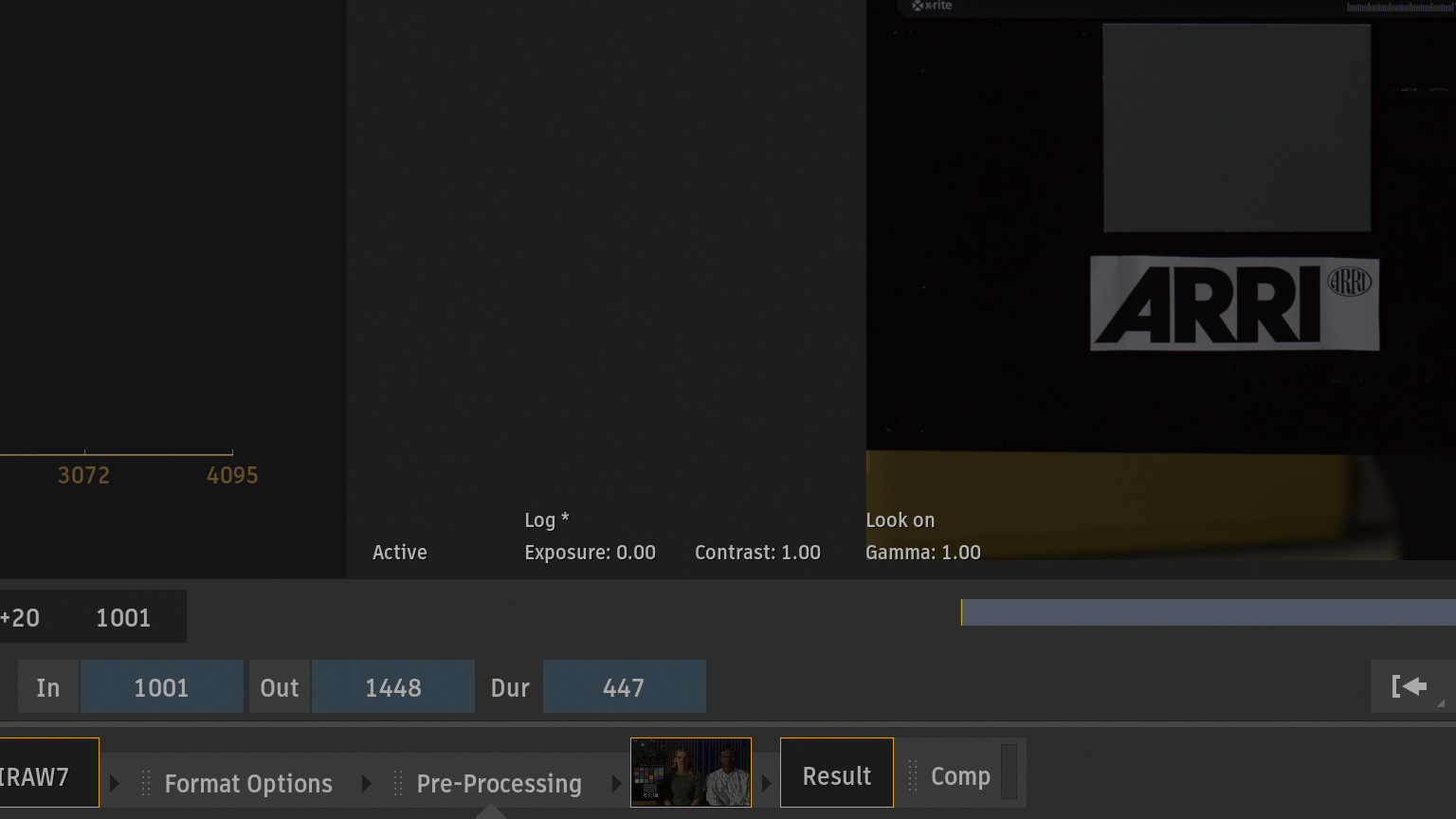
Task: Click the In frame field showing 1001
Action: (x=161, y=686)
